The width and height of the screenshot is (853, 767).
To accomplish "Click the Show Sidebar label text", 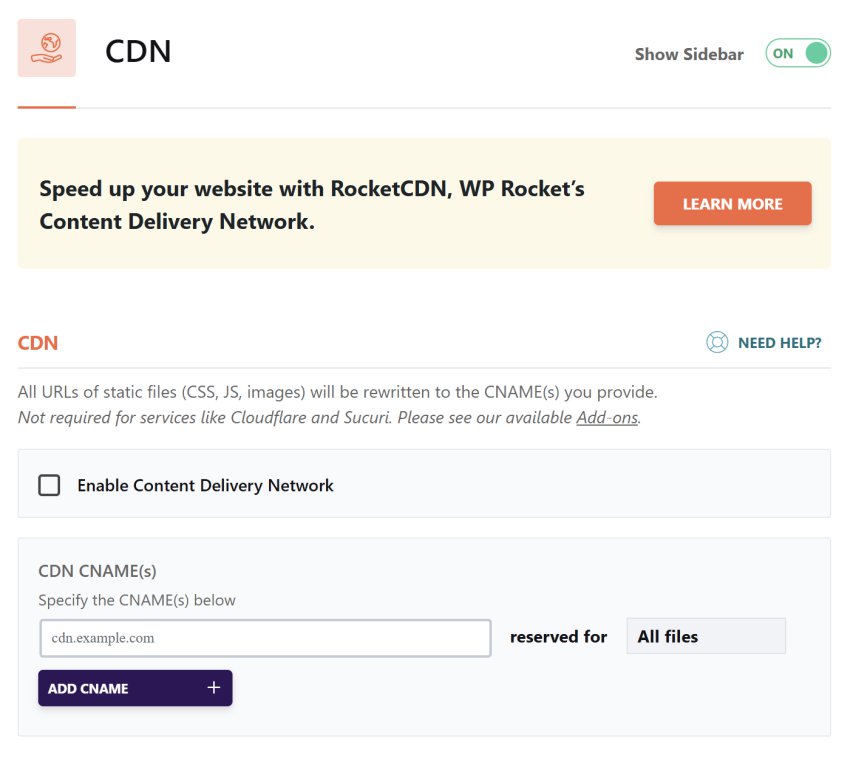I will pos(689,54).
